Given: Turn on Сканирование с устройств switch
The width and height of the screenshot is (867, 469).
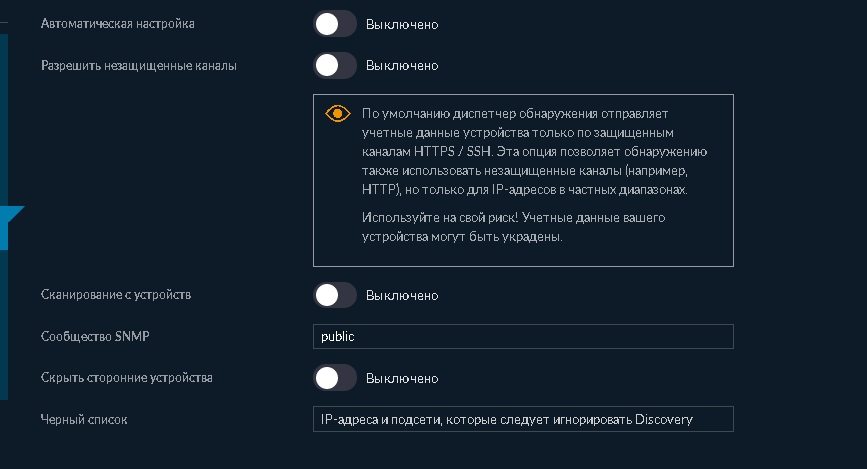Looking at the screenshot, I should (x=335, y=295).
